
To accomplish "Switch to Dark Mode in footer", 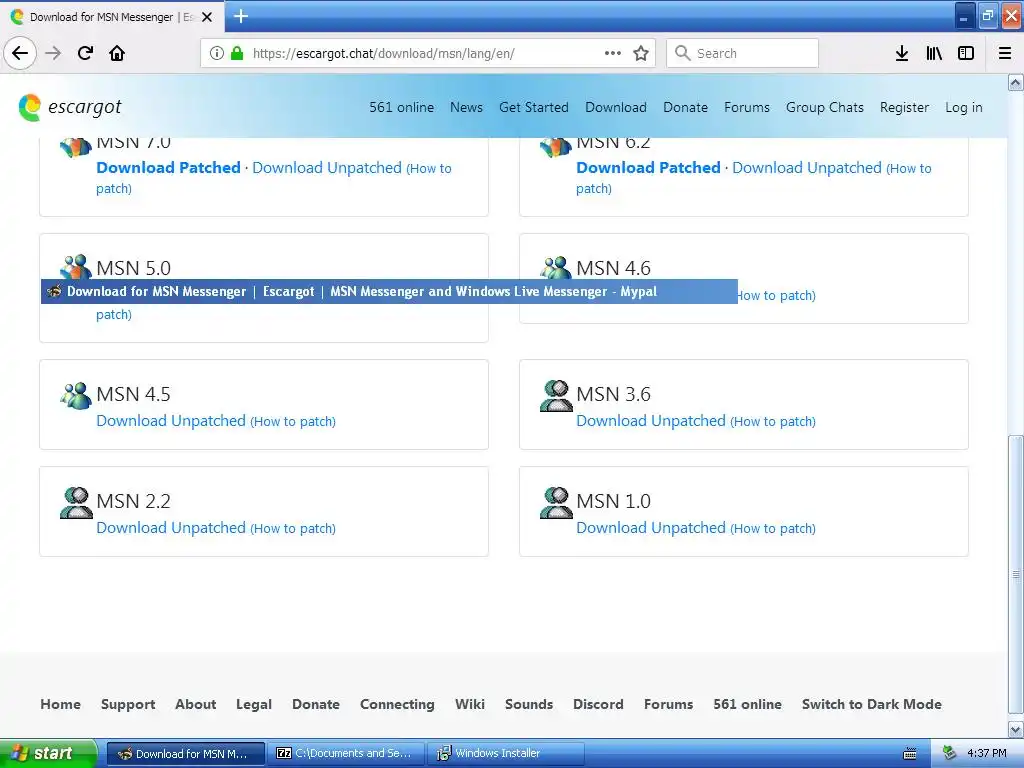I will pyautogui.click(x=871, y=704).
